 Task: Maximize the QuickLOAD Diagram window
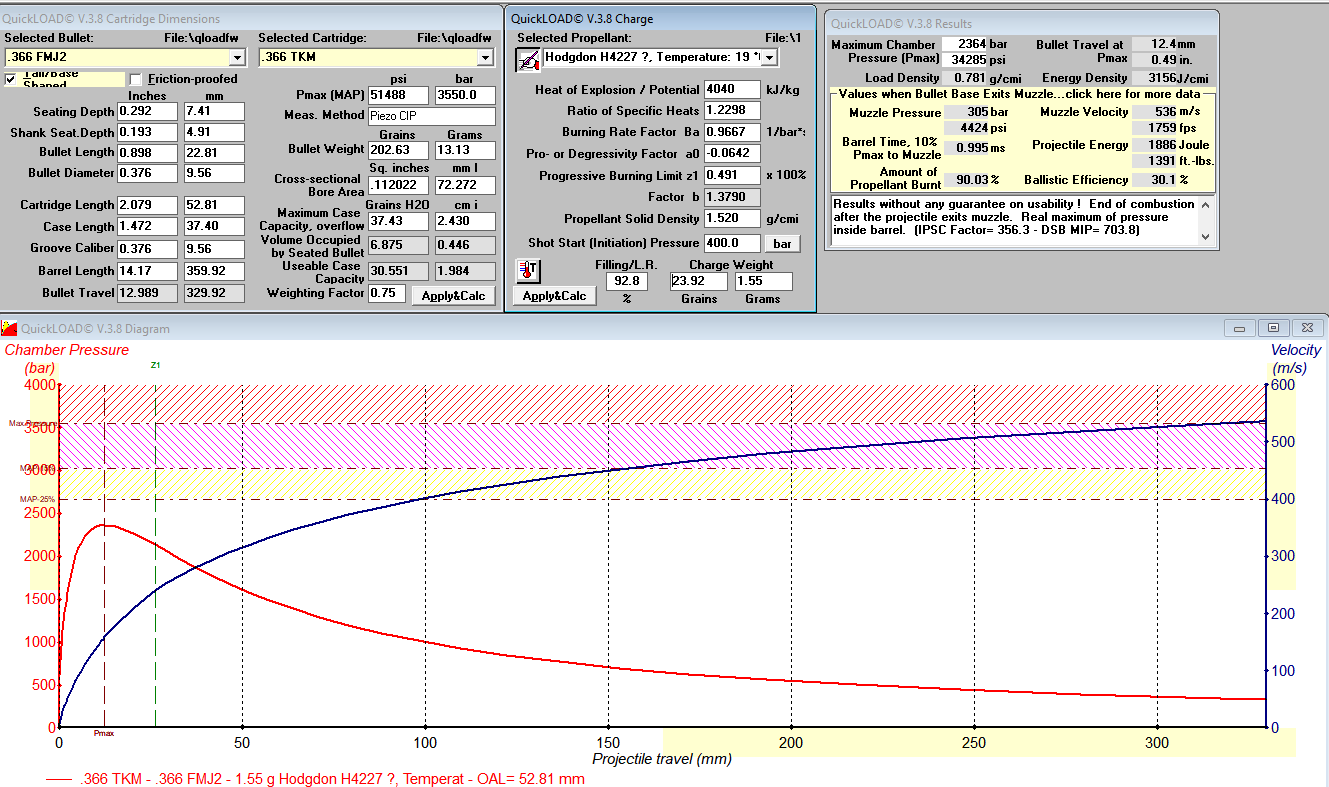point(1274,328)
